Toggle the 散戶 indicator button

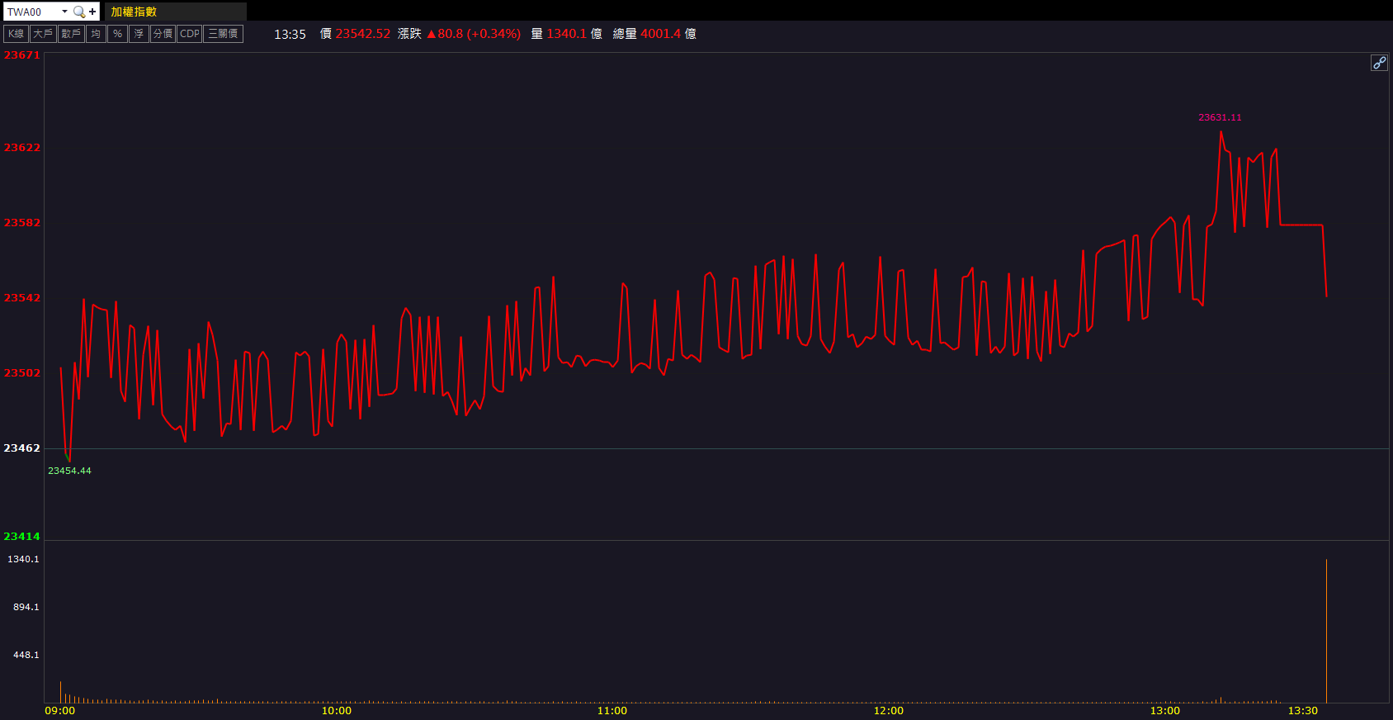click(x=71, y=34)
